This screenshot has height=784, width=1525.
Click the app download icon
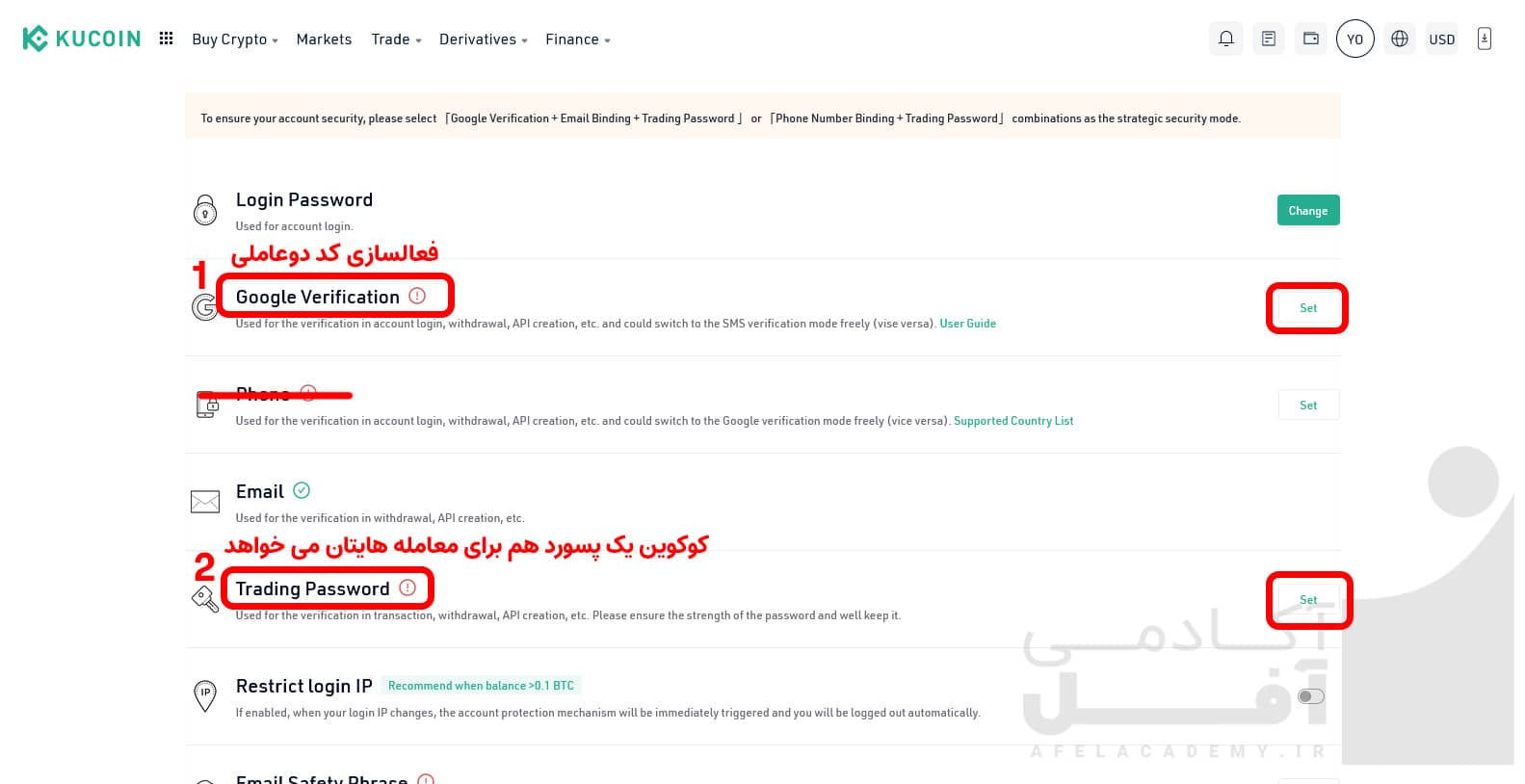pos(1485,39)
